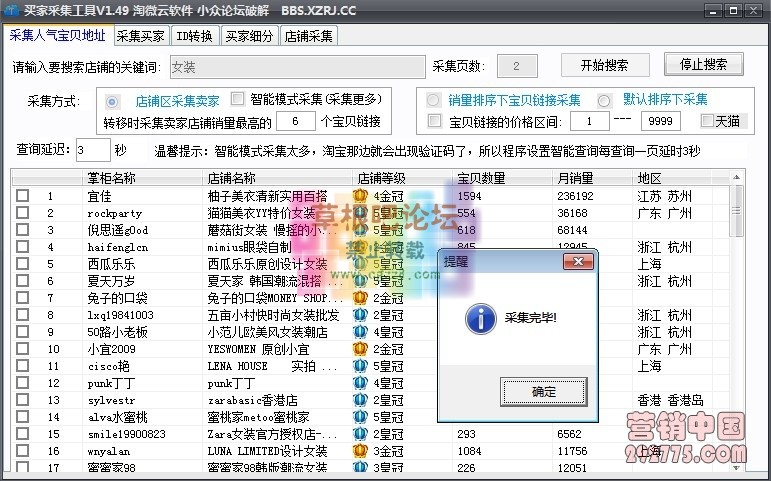Screen dimensions: 771x481
Task: Click shop name 五亩小村快时尚女装批发
Action: point(273,315)
